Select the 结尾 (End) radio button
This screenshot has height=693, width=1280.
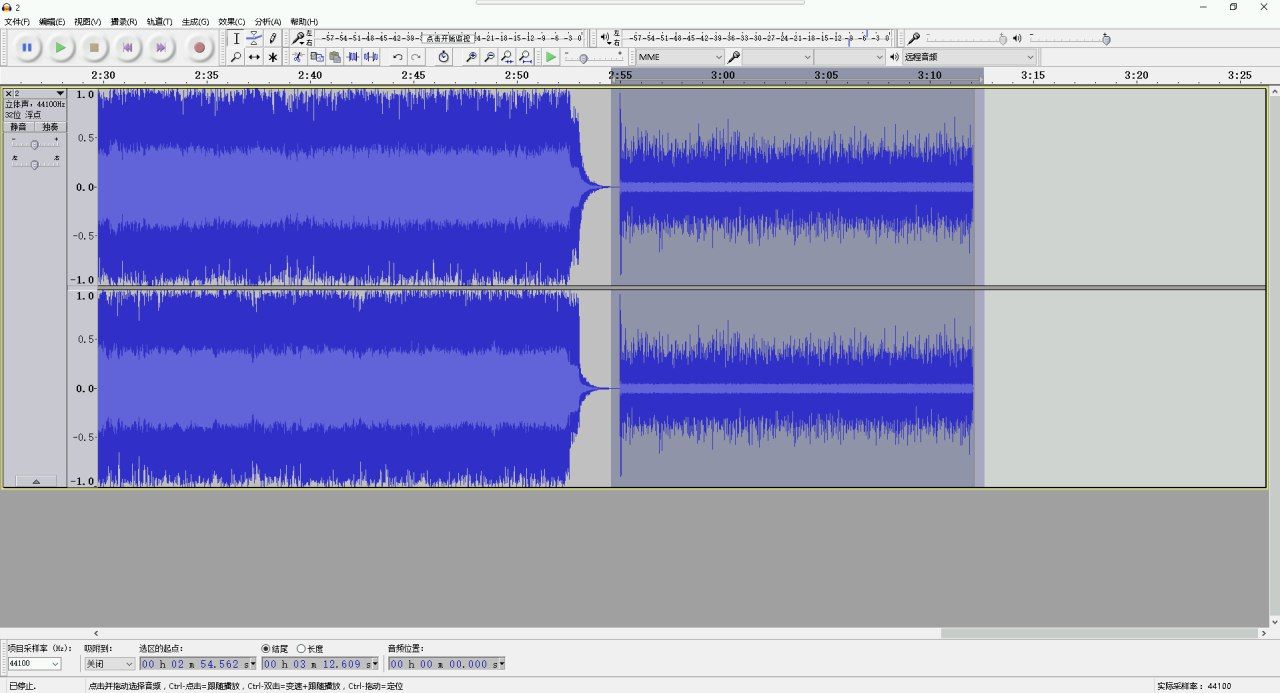click(266, 649)
